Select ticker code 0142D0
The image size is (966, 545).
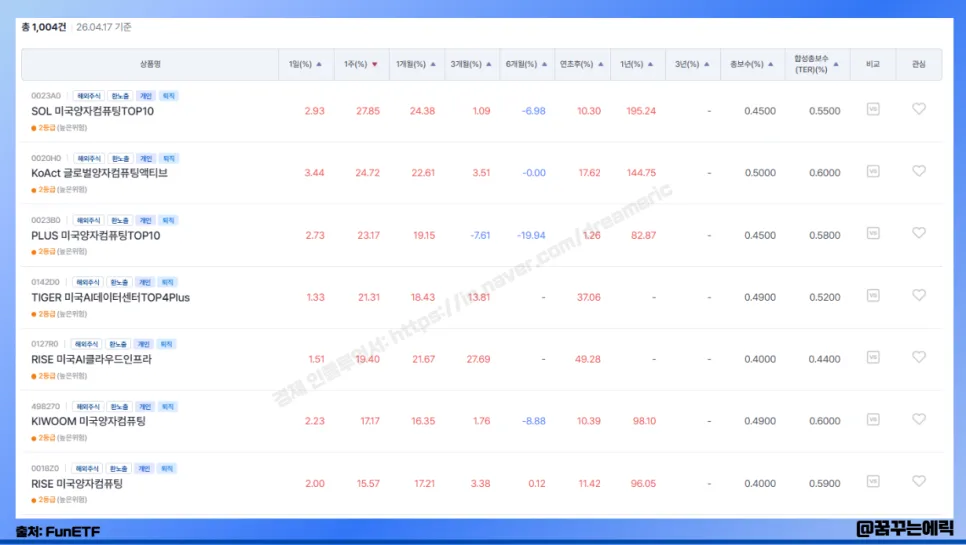pos(46,282)
